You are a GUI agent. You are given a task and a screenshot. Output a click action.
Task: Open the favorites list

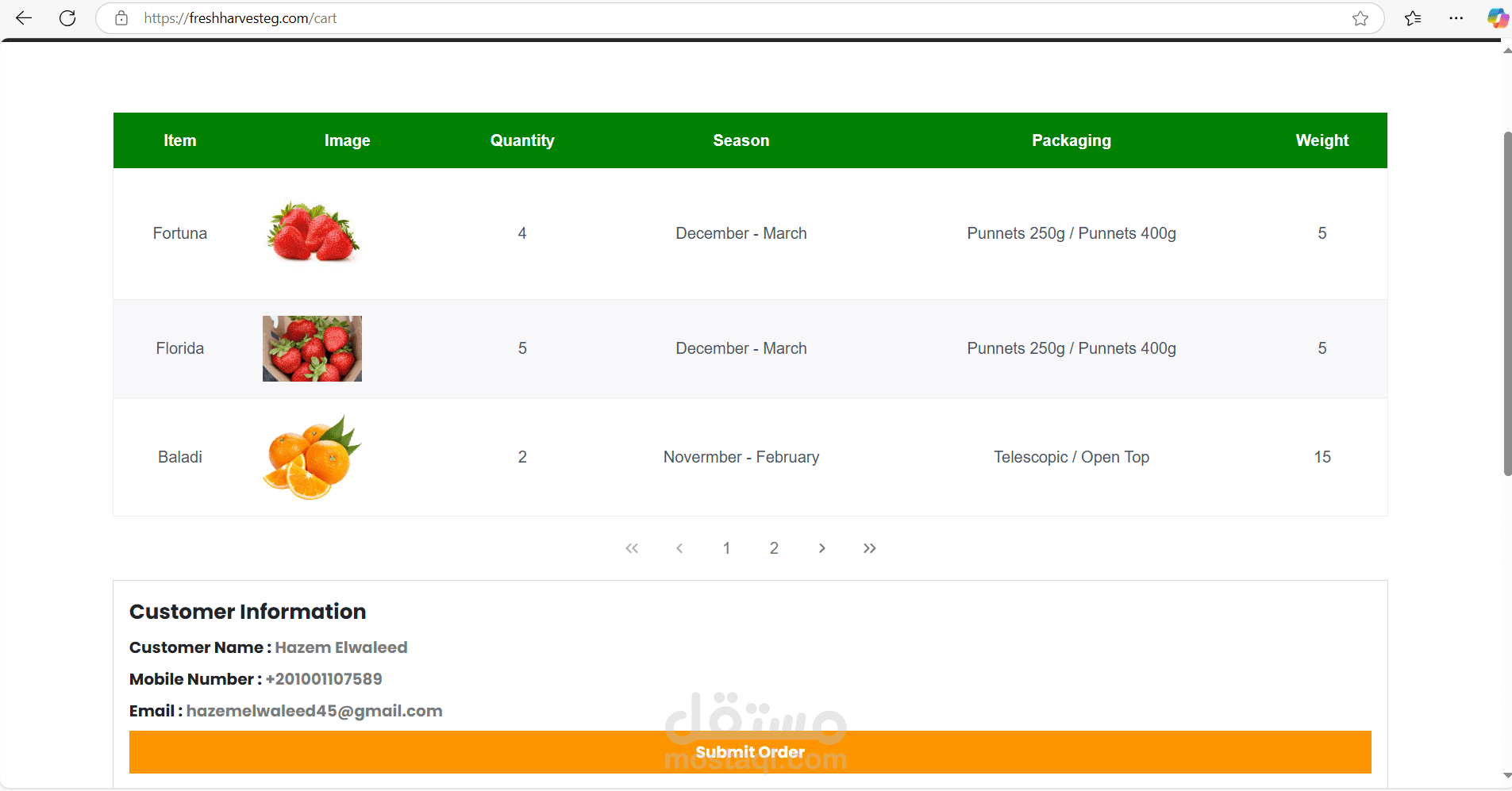(1413, 18)
